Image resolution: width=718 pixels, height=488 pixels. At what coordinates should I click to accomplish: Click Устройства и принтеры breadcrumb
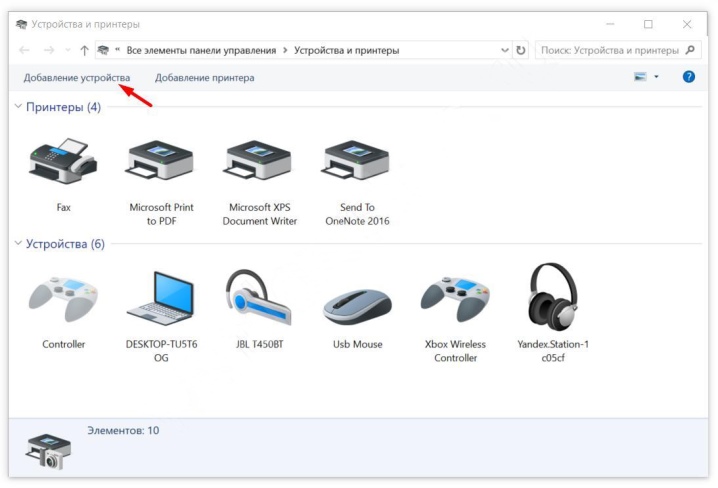click(x=347, y=50)
